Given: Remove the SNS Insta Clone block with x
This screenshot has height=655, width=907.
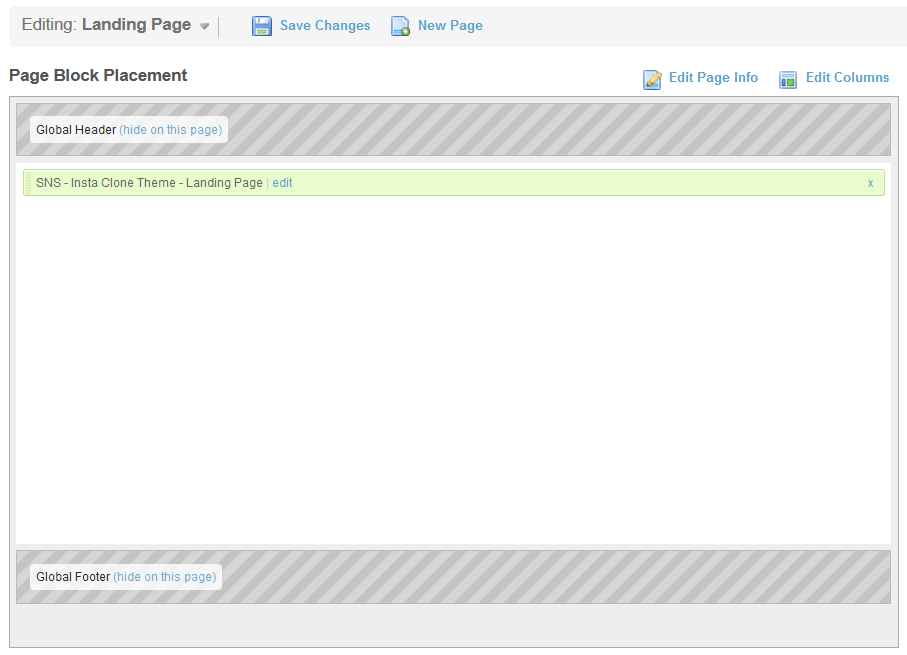Looking at the screenshot, I should [x=870, y=183].
